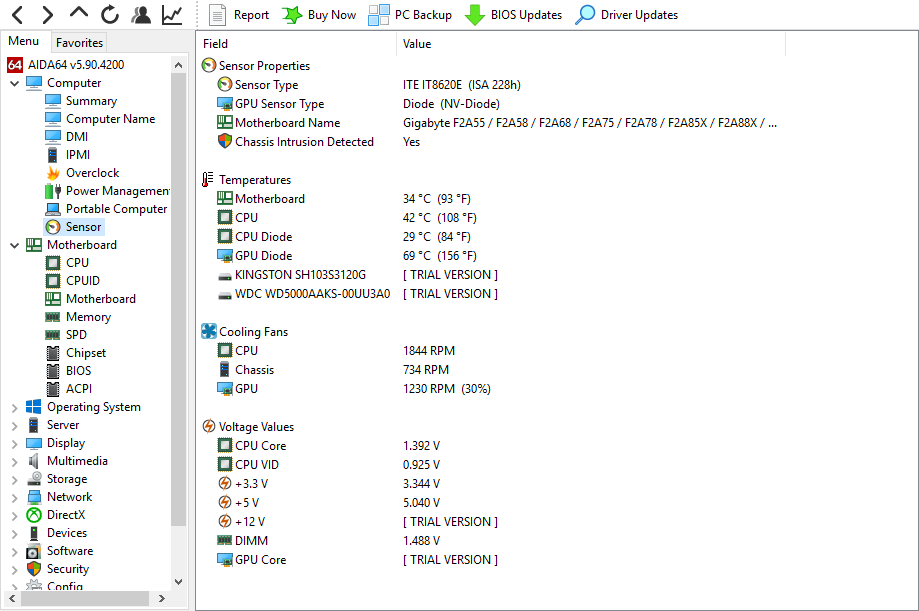Select the Multimedia speaker icon

(33, 461)
